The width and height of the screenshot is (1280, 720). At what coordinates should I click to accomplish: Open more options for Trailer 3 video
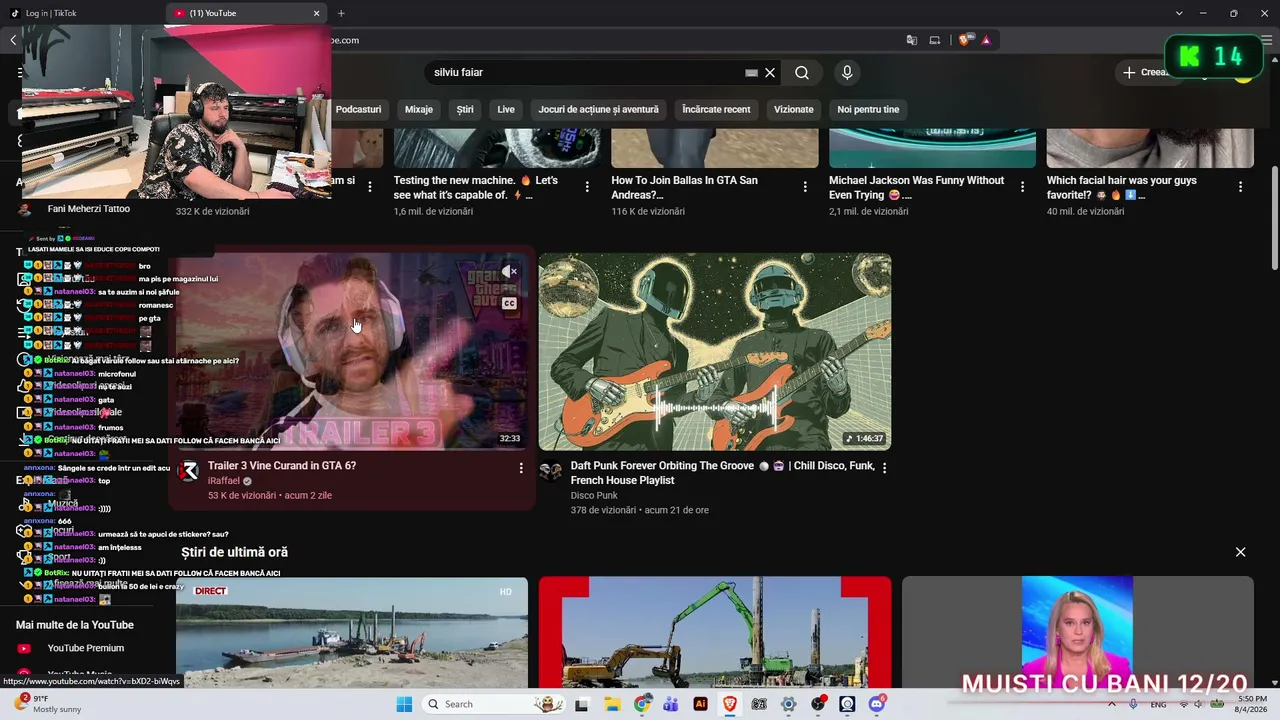pos(520,467)
